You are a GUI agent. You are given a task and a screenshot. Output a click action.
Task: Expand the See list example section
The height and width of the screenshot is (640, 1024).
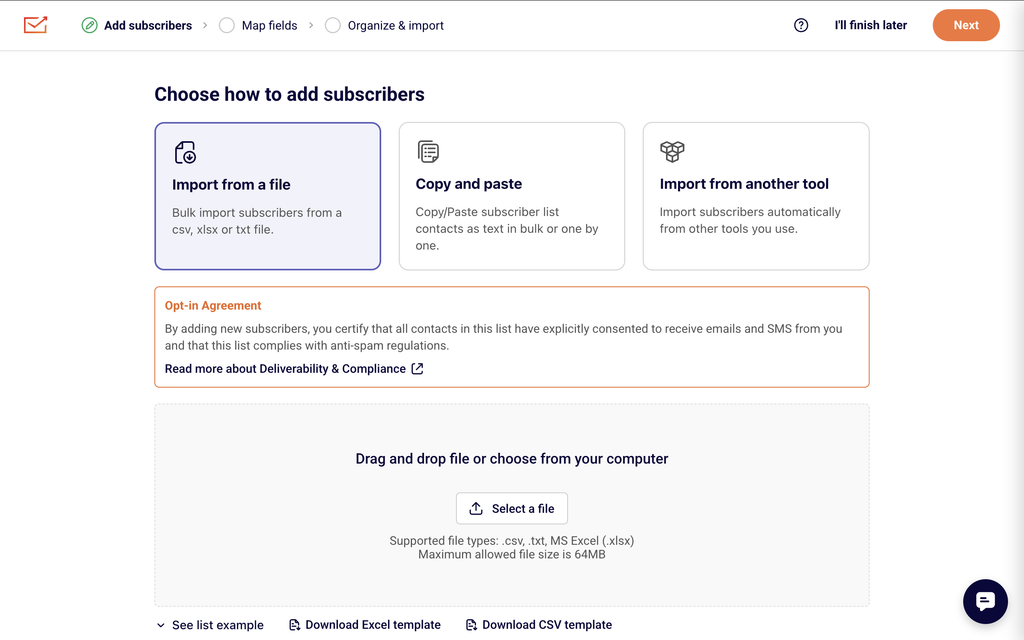tap(210, 625)
